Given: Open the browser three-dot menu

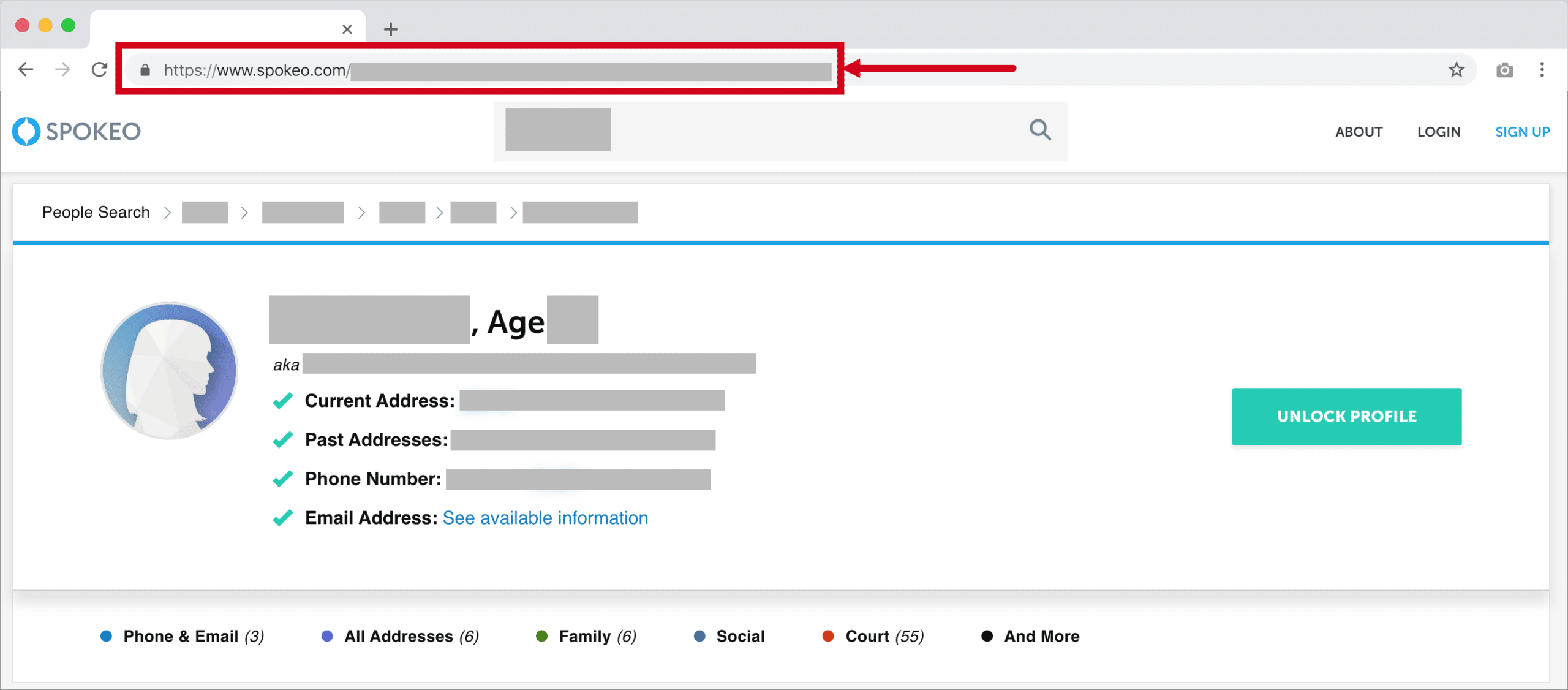Looking at the screenshot, I should (x=1542, y=69).
